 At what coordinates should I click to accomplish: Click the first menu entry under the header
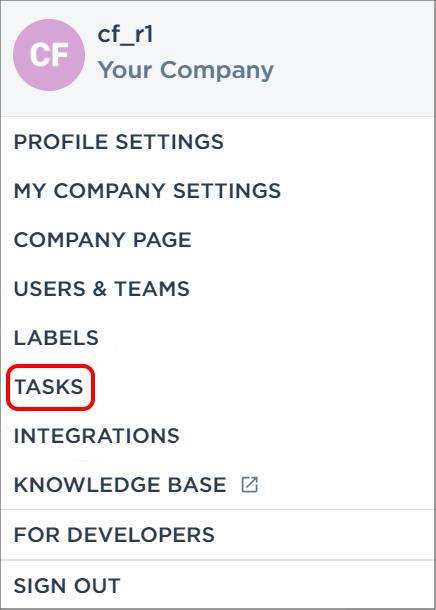(119, 142)
